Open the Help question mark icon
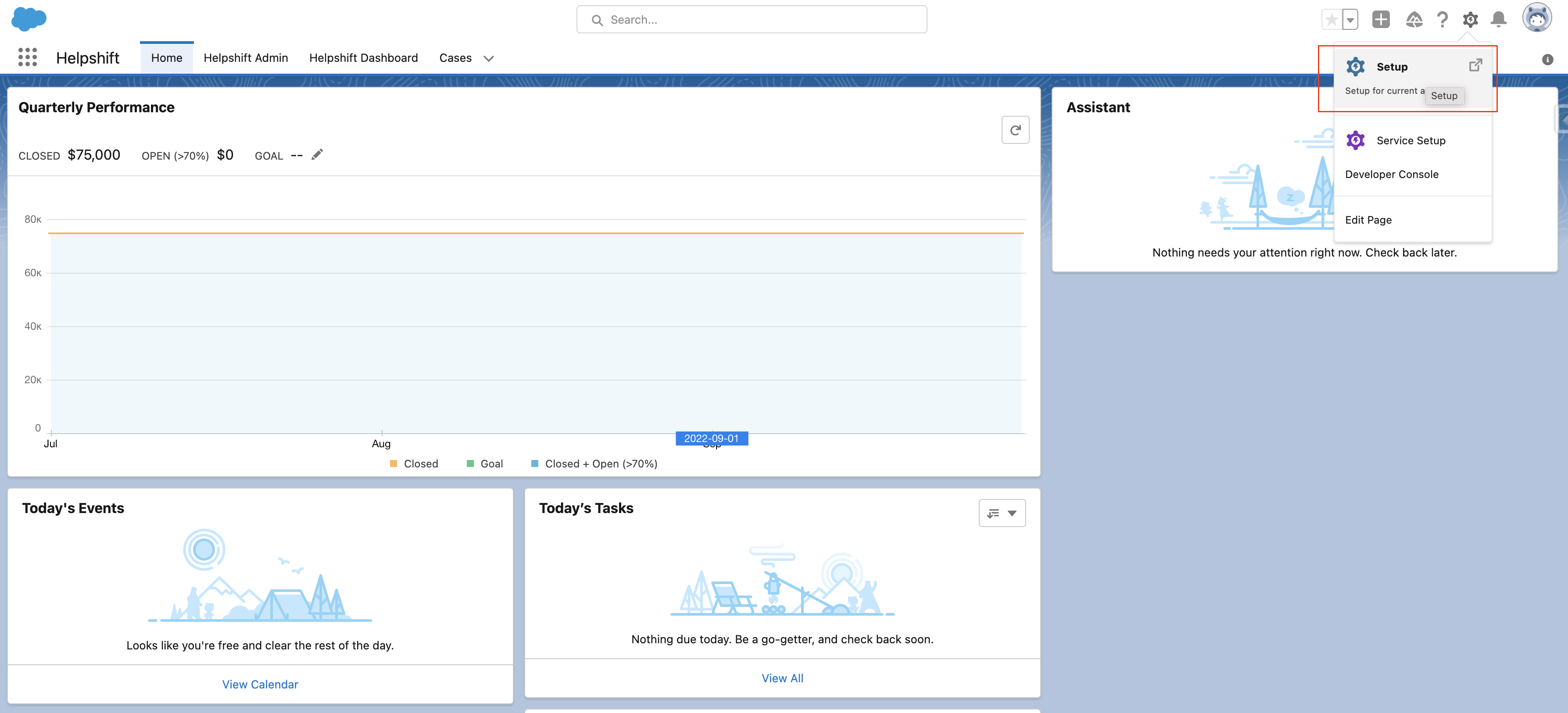Image resolution: width=1568 pixels, height=713 pixels. pos(1442,20)
